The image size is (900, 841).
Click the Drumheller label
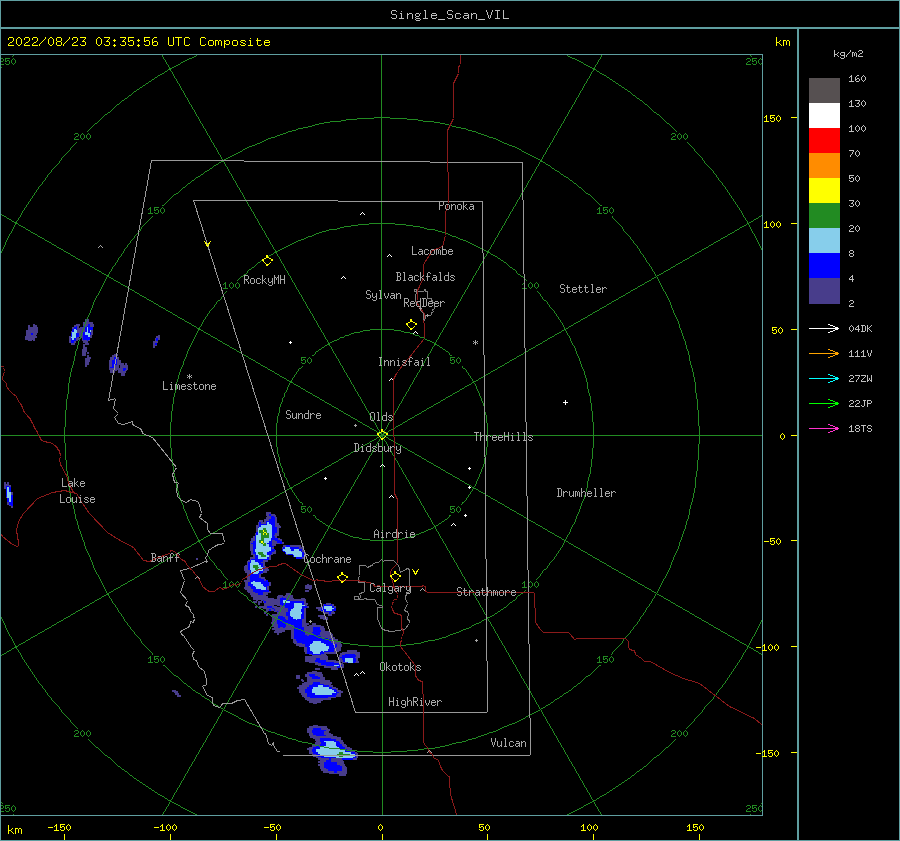[586, 493]
